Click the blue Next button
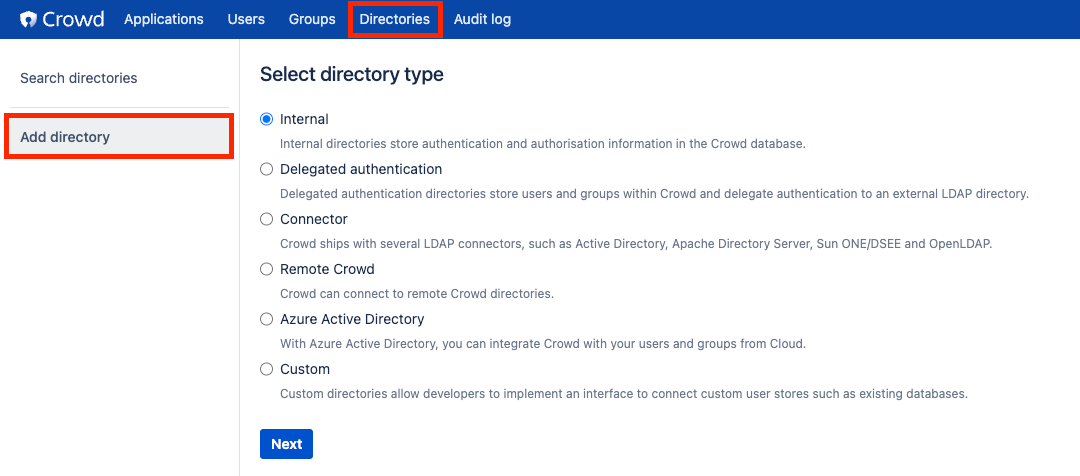The height and width of the screenshot is (476, 1080). coord(287,444)
